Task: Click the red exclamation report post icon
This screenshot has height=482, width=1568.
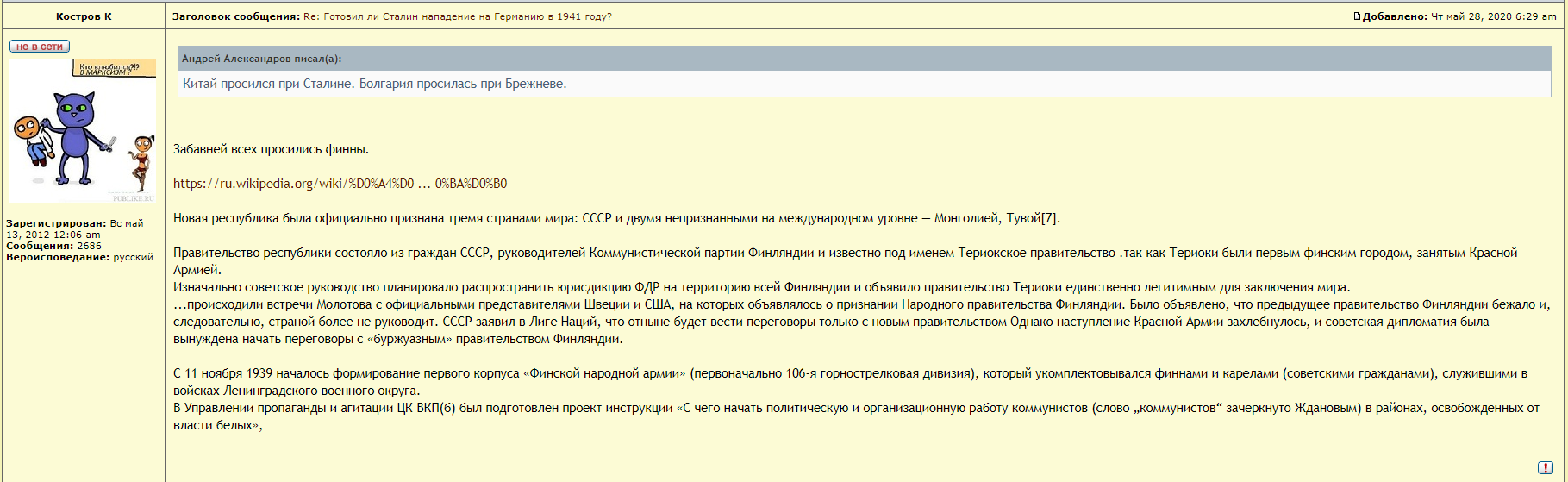Action: pyautogui.click(x=1545, y=467)
